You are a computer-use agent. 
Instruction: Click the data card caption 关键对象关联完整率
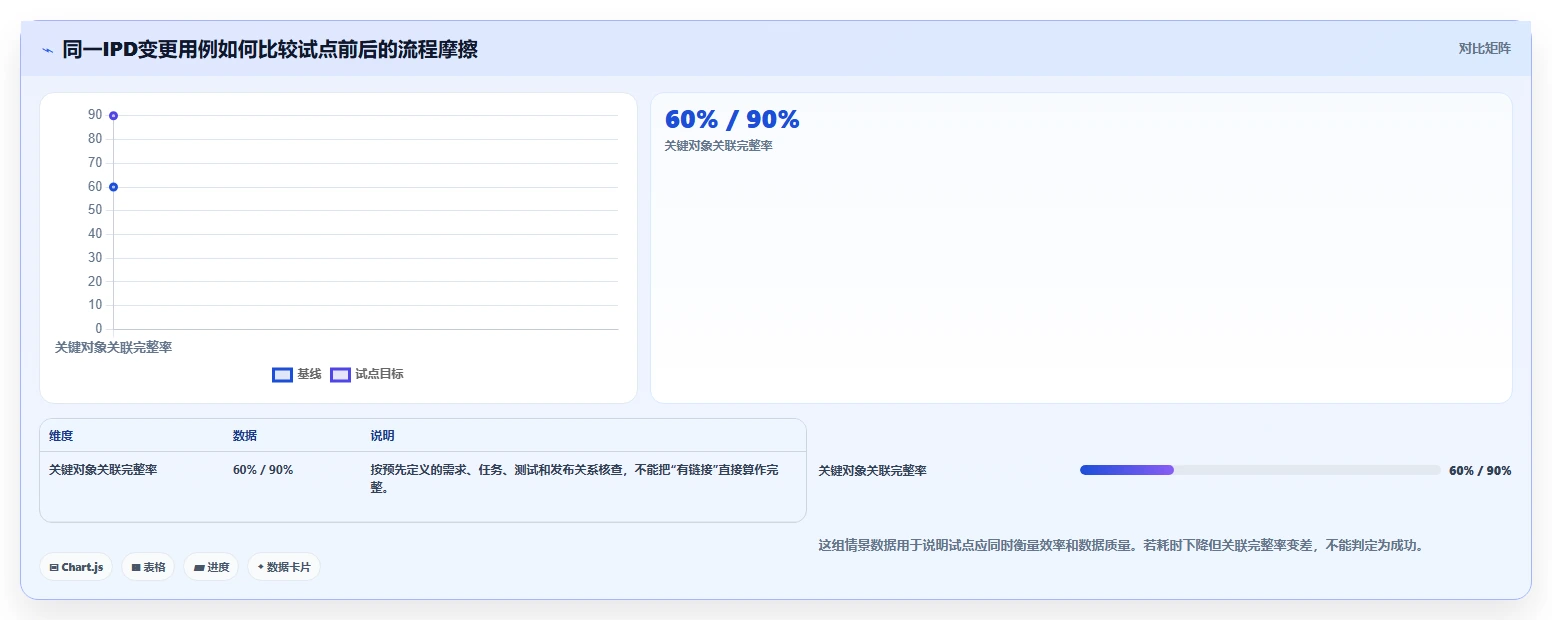point(719,146)
